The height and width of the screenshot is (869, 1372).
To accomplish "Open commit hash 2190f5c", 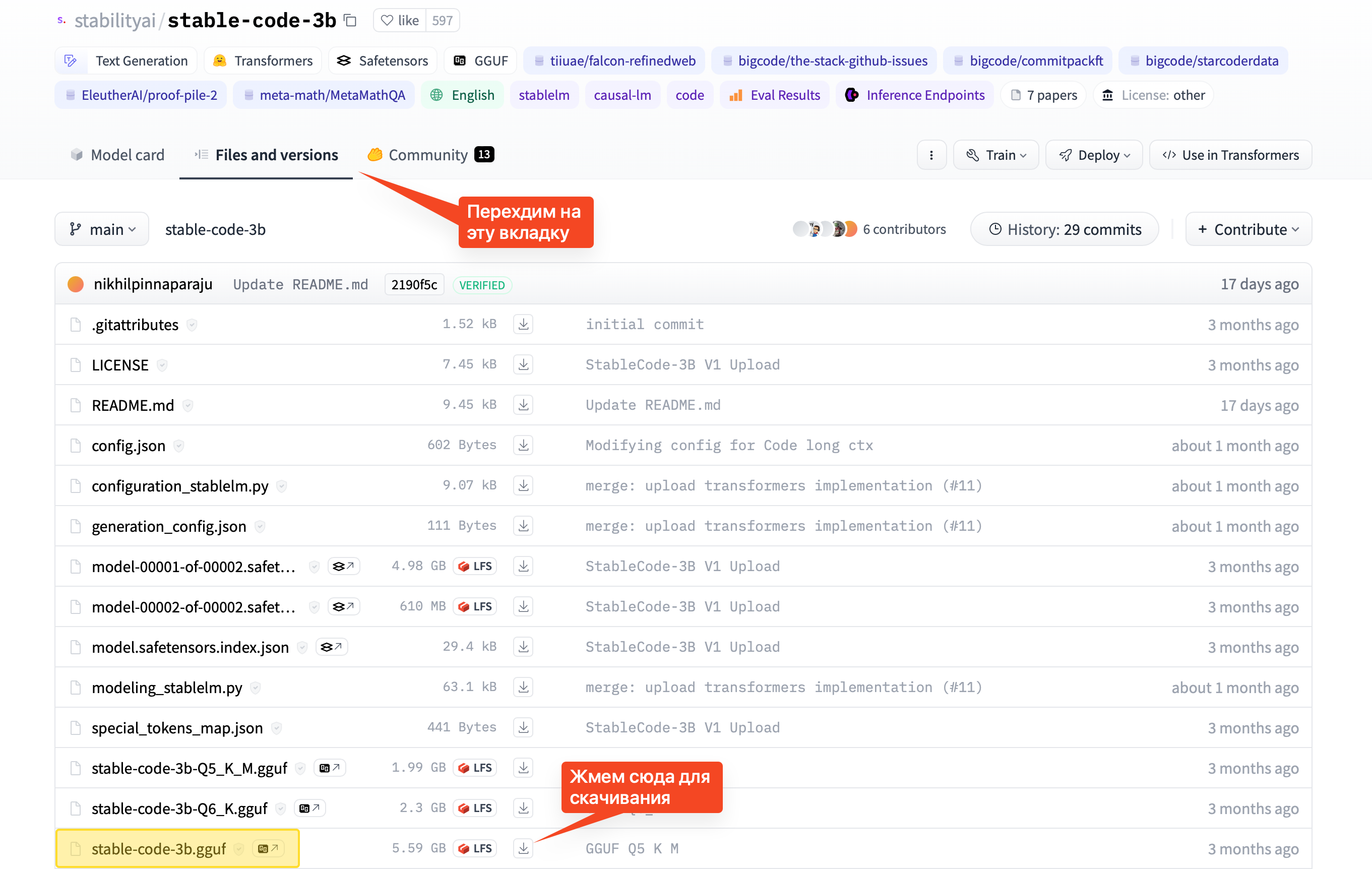I will pyautogui.click(x=414, y=284).
